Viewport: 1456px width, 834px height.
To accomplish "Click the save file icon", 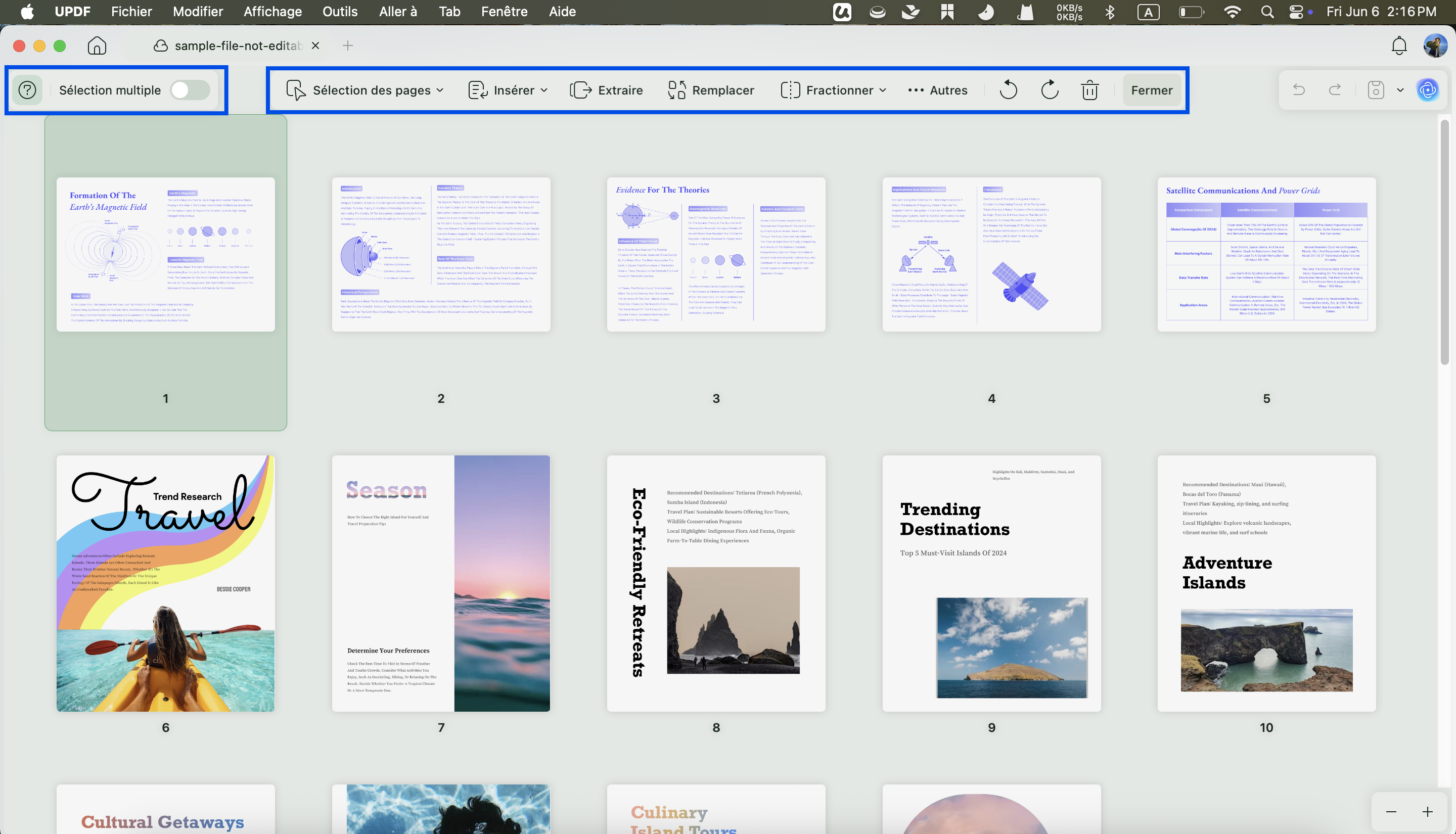I will click(1376, 90).
